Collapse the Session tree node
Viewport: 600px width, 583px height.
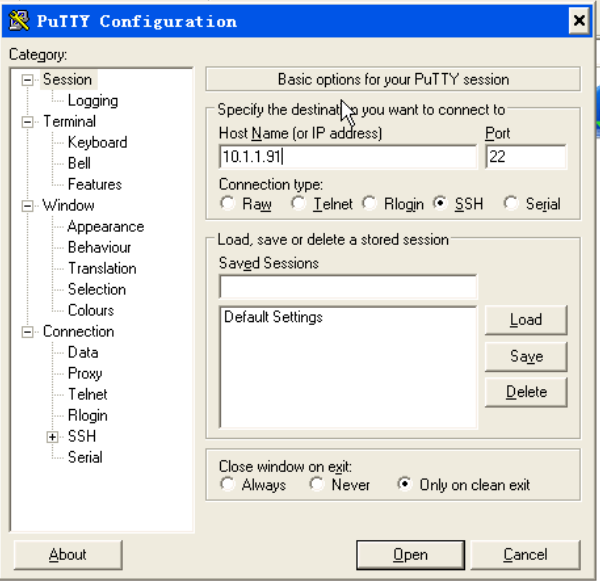27,80
